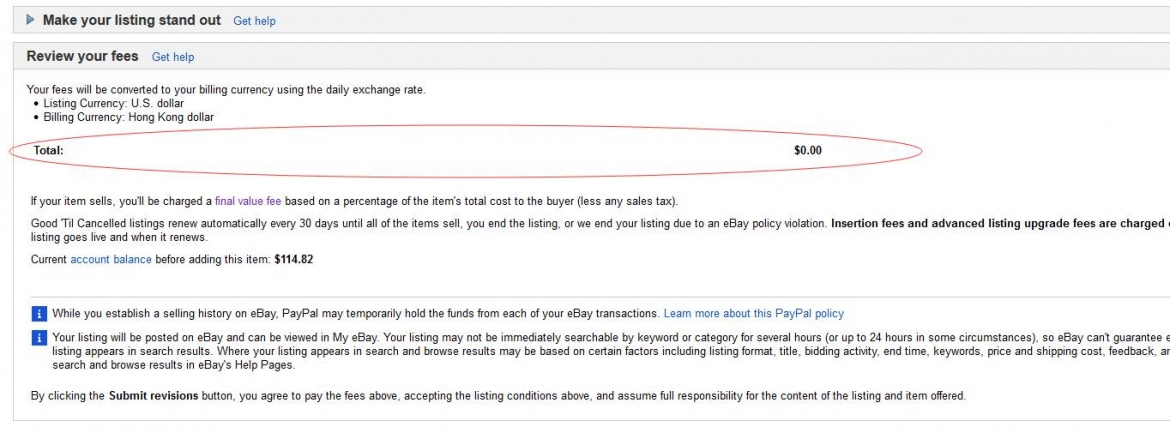Open the 'account balance' link

point(111,259)
